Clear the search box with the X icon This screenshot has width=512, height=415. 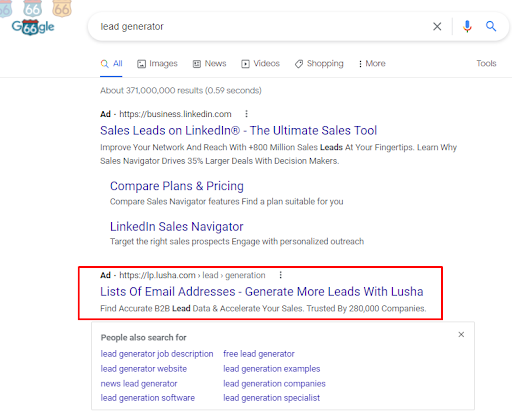pyautogui.click(x=437, y=26)
